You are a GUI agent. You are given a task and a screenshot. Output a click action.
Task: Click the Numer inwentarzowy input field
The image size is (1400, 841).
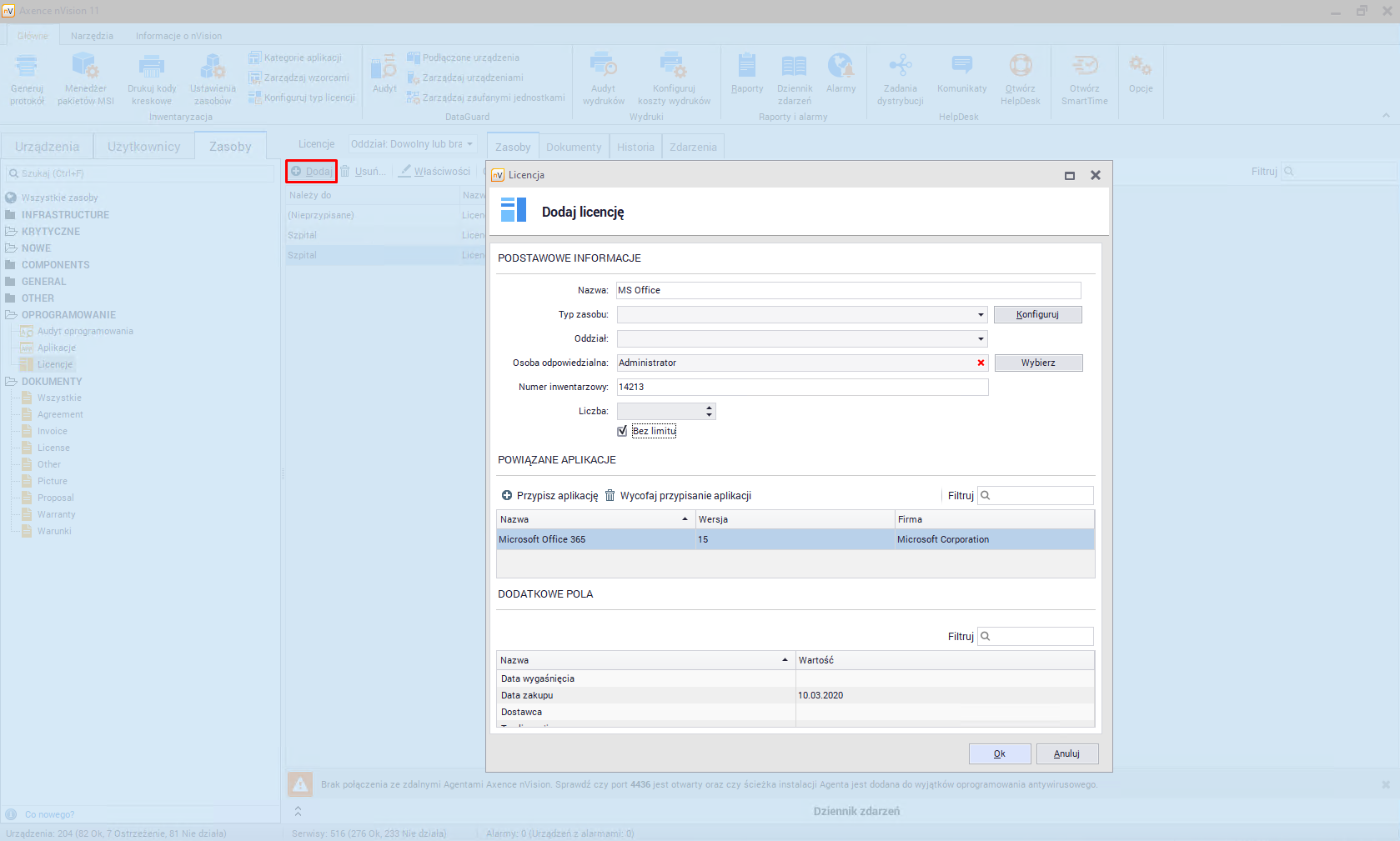[801, 387]
